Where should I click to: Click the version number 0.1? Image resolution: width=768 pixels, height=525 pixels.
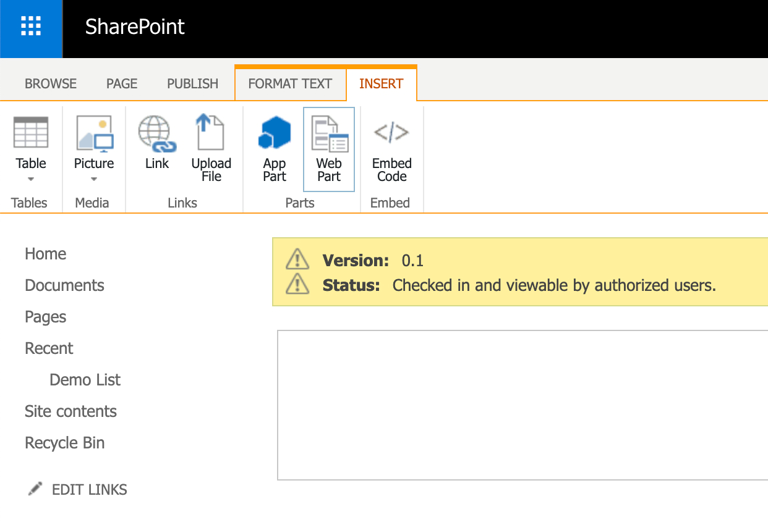point(412,261)
